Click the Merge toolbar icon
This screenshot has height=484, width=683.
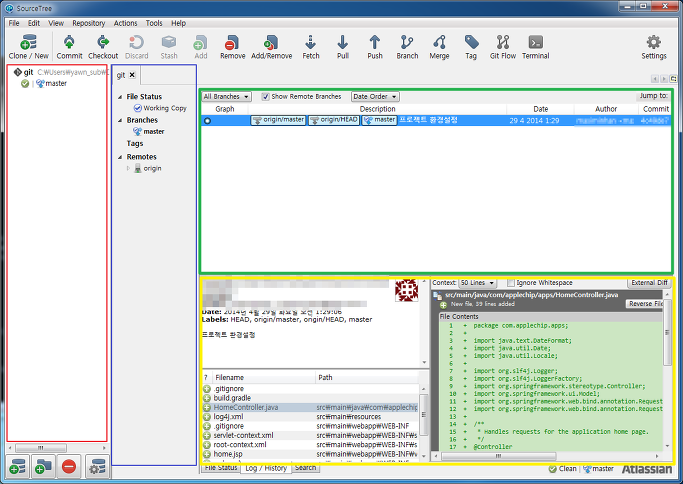pos(439,47)
